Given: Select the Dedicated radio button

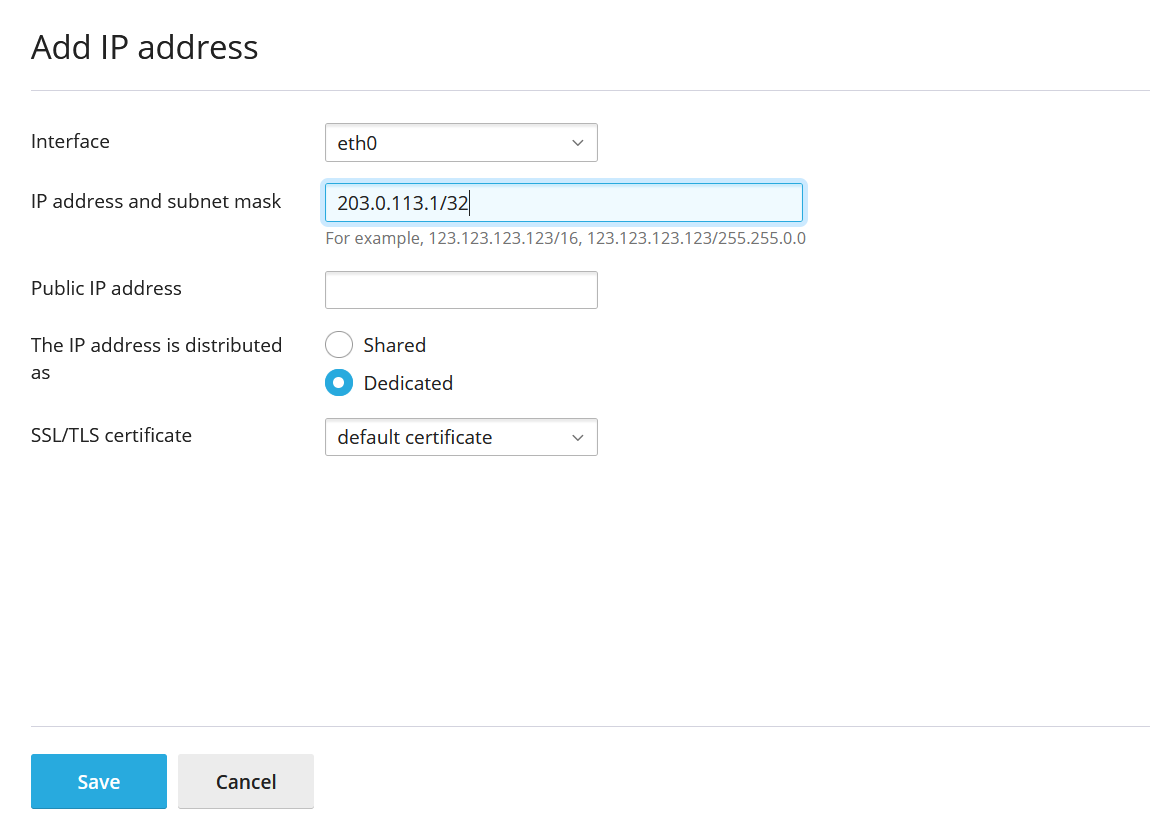Looking at the screenshot, I should click(x=338, y=382).
